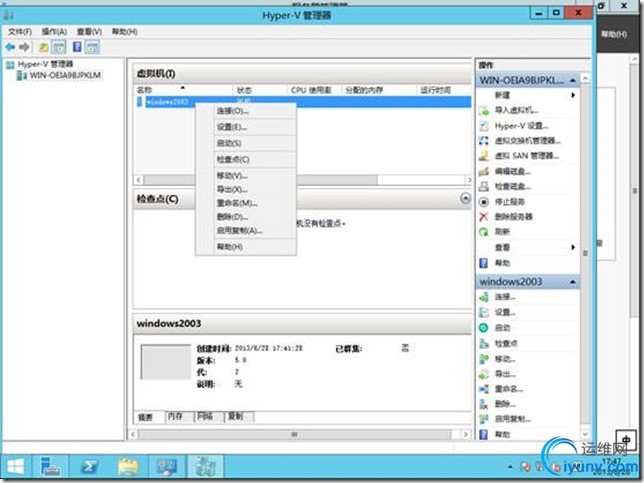Click 刷新 in the Actions pane
644x483 pixels.
point(502,232)
